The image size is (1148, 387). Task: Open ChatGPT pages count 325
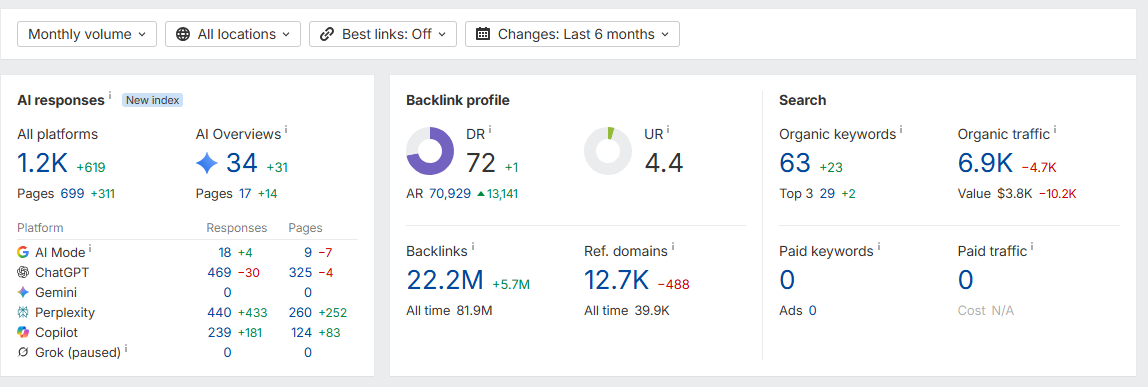coord(300,272)
